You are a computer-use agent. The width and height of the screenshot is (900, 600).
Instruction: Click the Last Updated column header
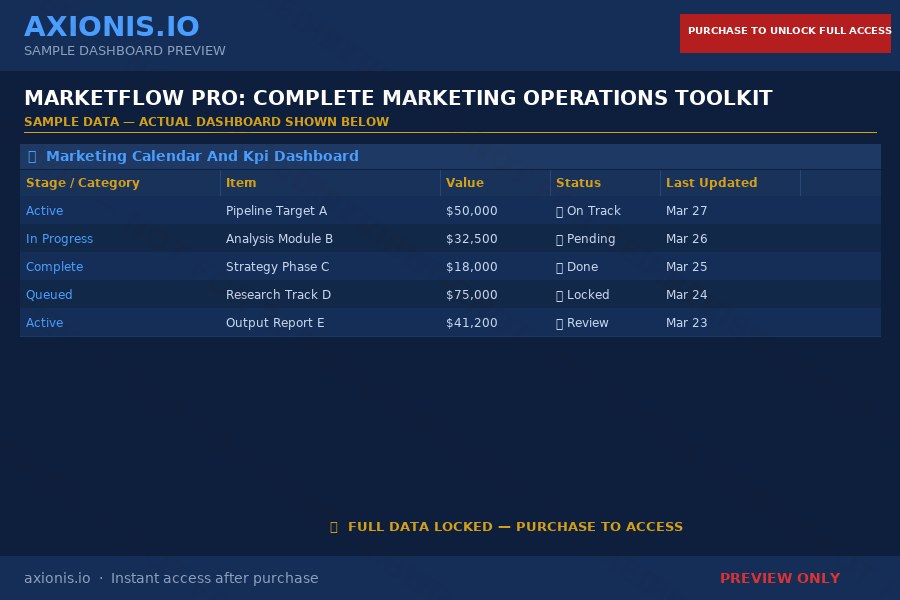click(x=712, y=183)
